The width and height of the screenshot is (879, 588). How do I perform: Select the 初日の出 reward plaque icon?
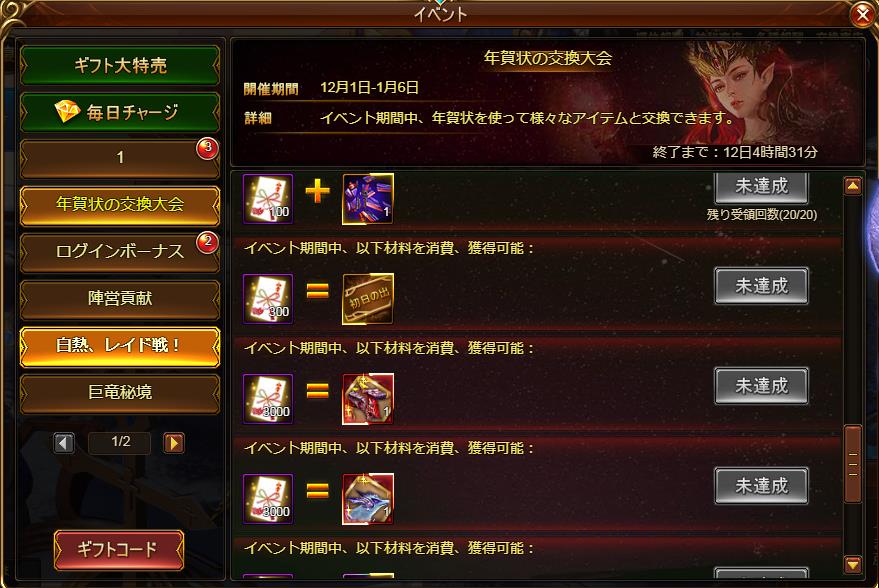368,299
